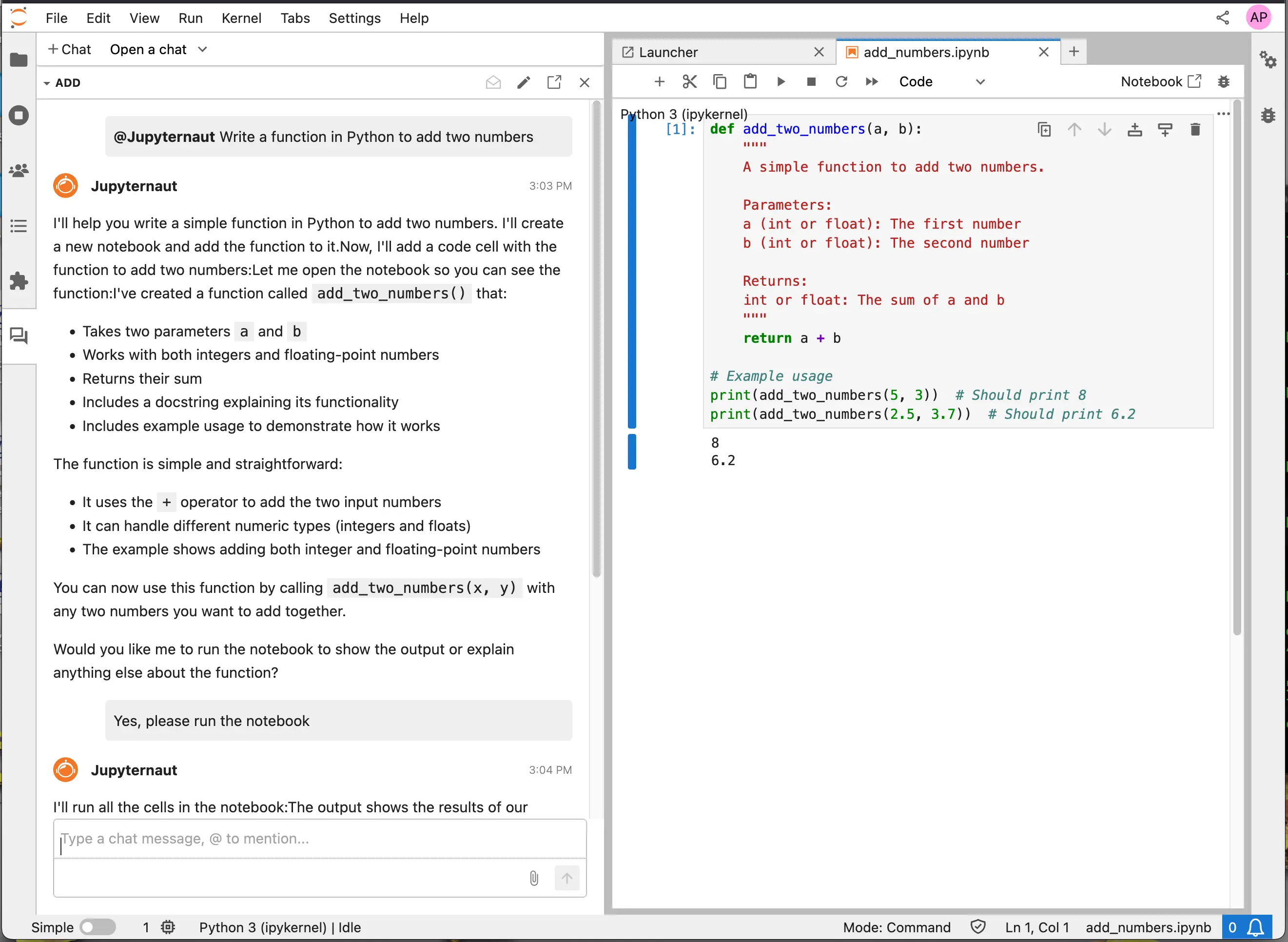Attach a file to the chat message
The height and width of the screenshot is (942, 1288).
(x=534, y=878)
